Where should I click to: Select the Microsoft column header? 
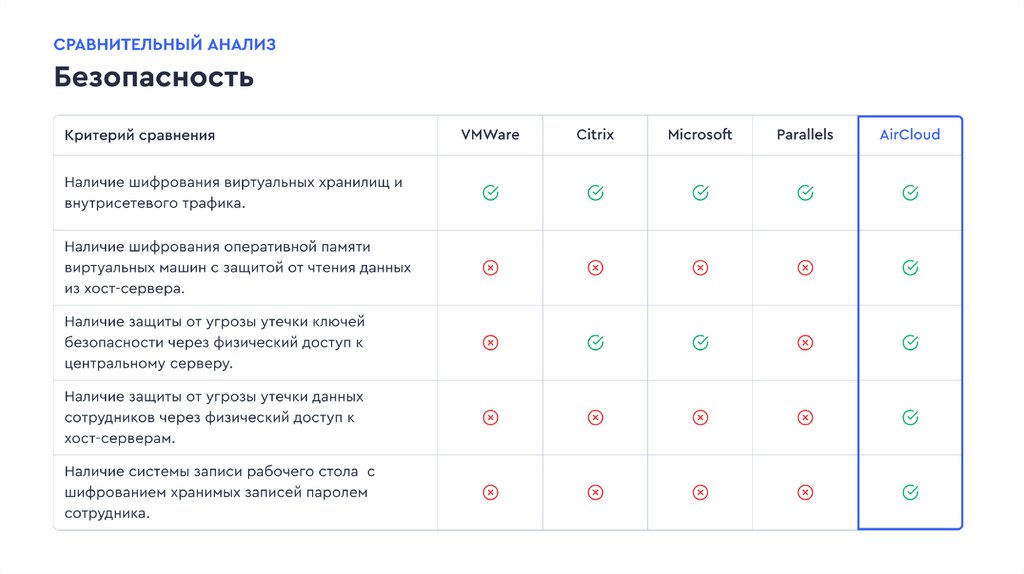tap(700, 135)
